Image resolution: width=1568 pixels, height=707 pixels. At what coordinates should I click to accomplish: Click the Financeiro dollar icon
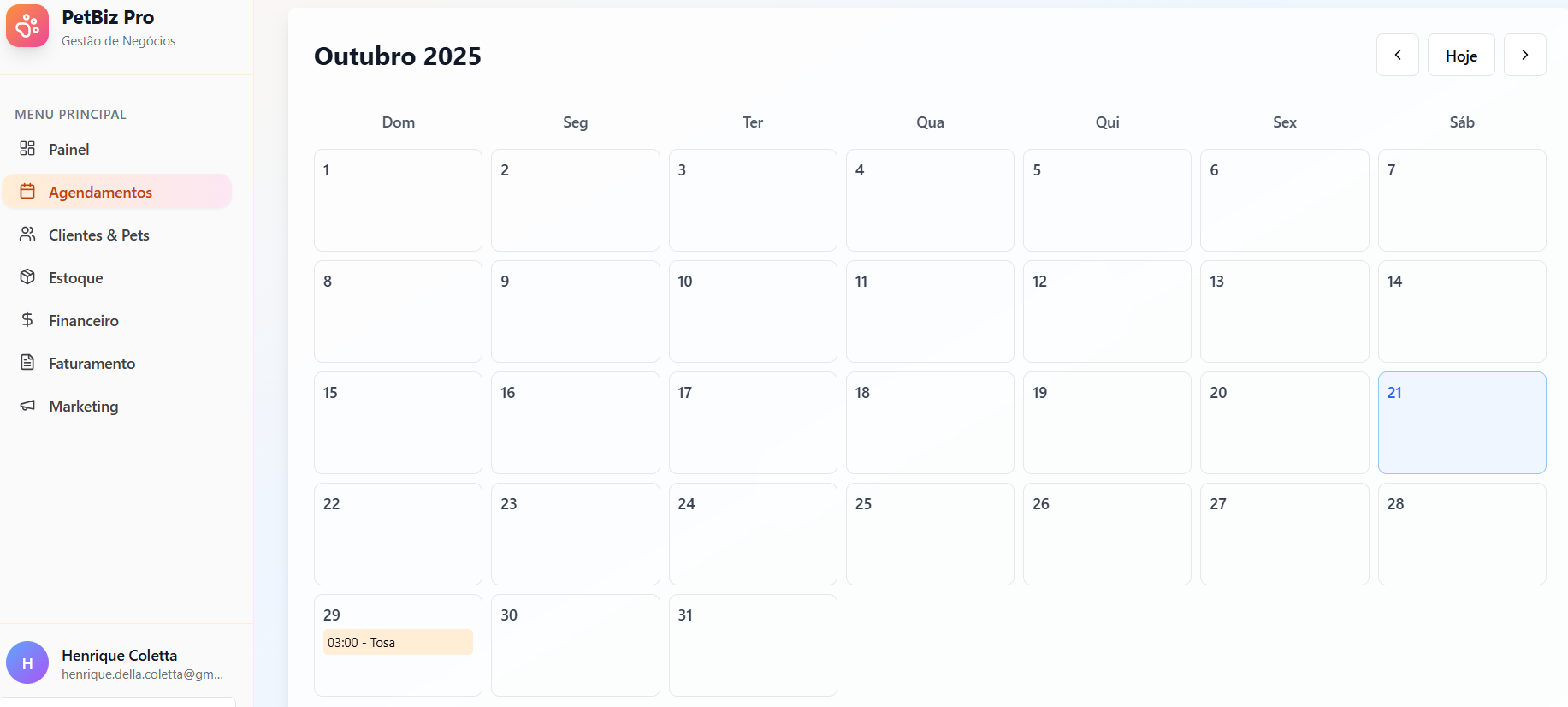(27, 320)
